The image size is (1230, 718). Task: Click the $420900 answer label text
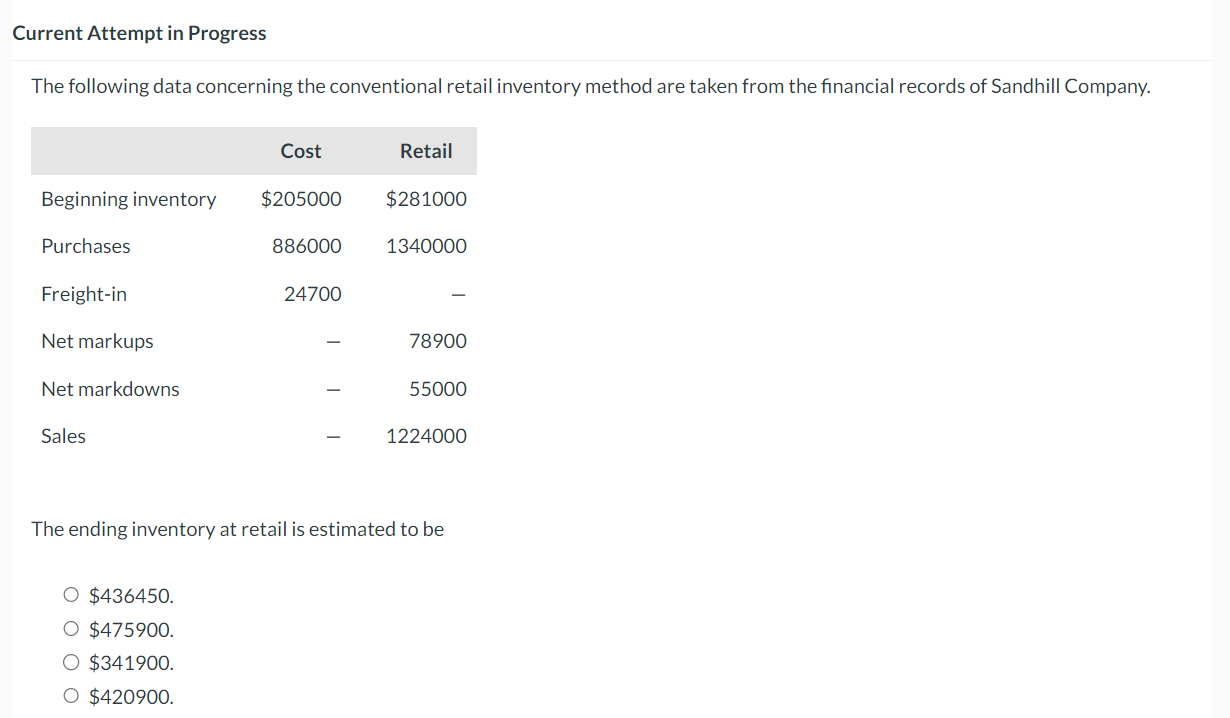[131, 696]
